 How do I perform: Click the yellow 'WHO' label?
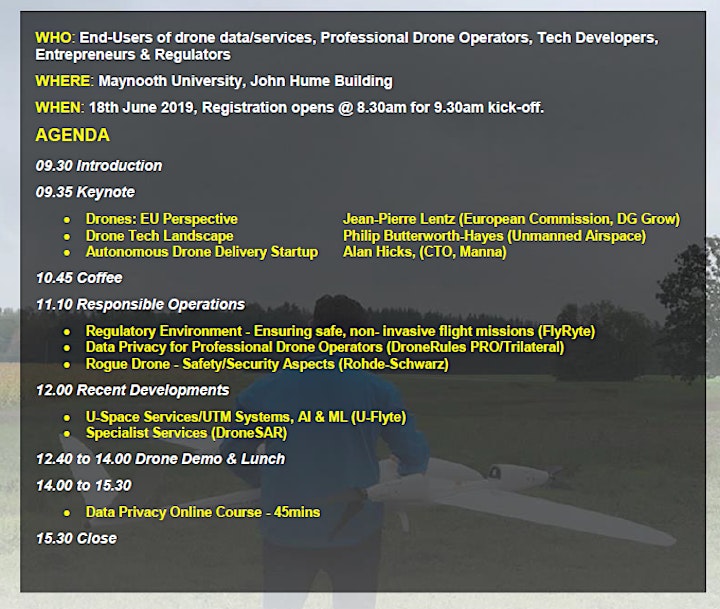[54, 38]
